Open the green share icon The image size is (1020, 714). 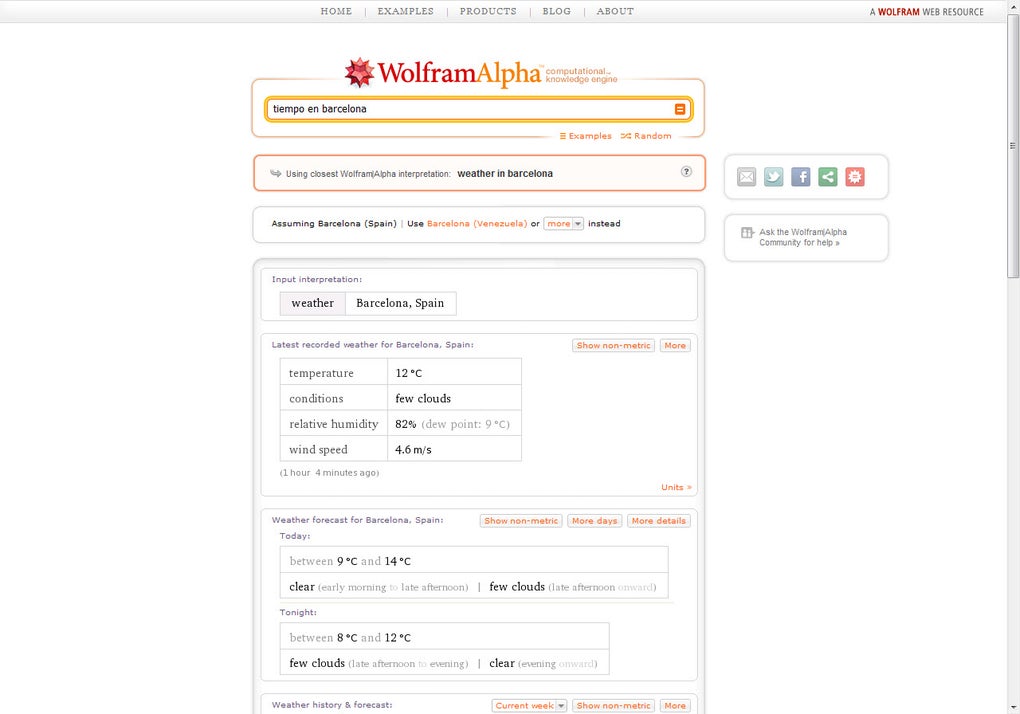point(827,176)
